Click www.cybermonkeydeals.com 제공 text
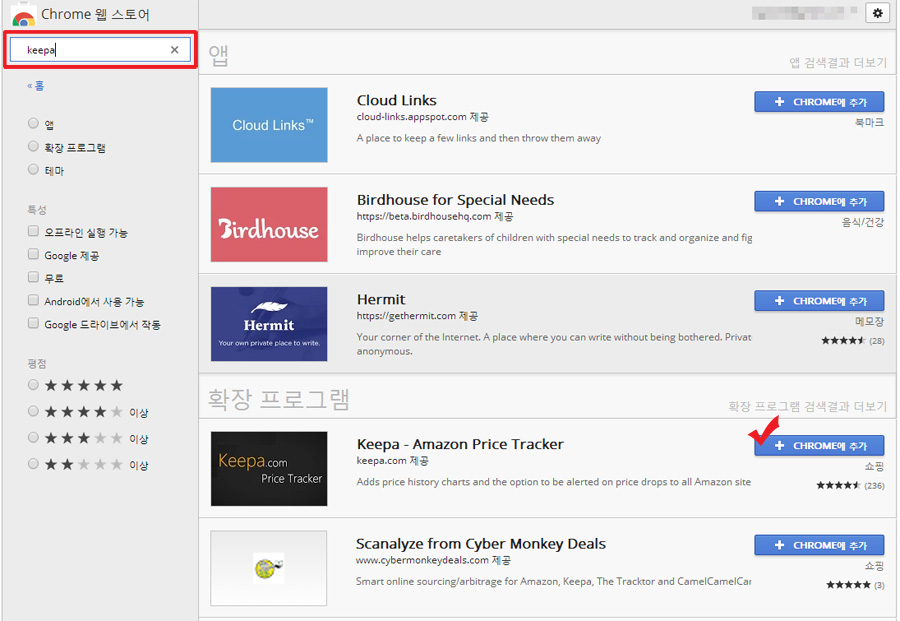The height and width of the screenshot is (621, 900). tap(433, 560)
